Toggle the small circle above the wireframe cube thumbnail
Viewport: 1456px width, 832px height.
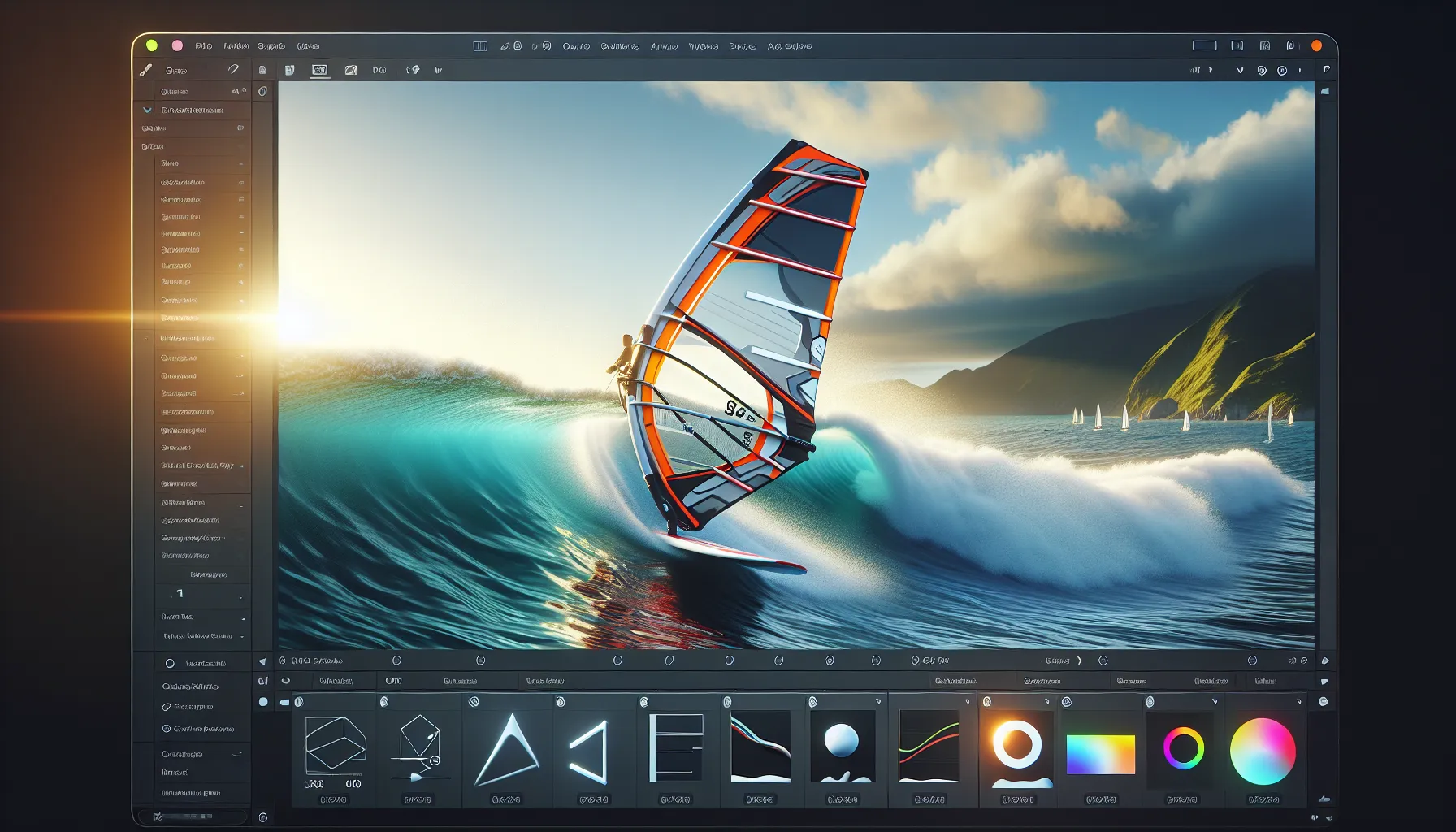click(x=299, y=701)
